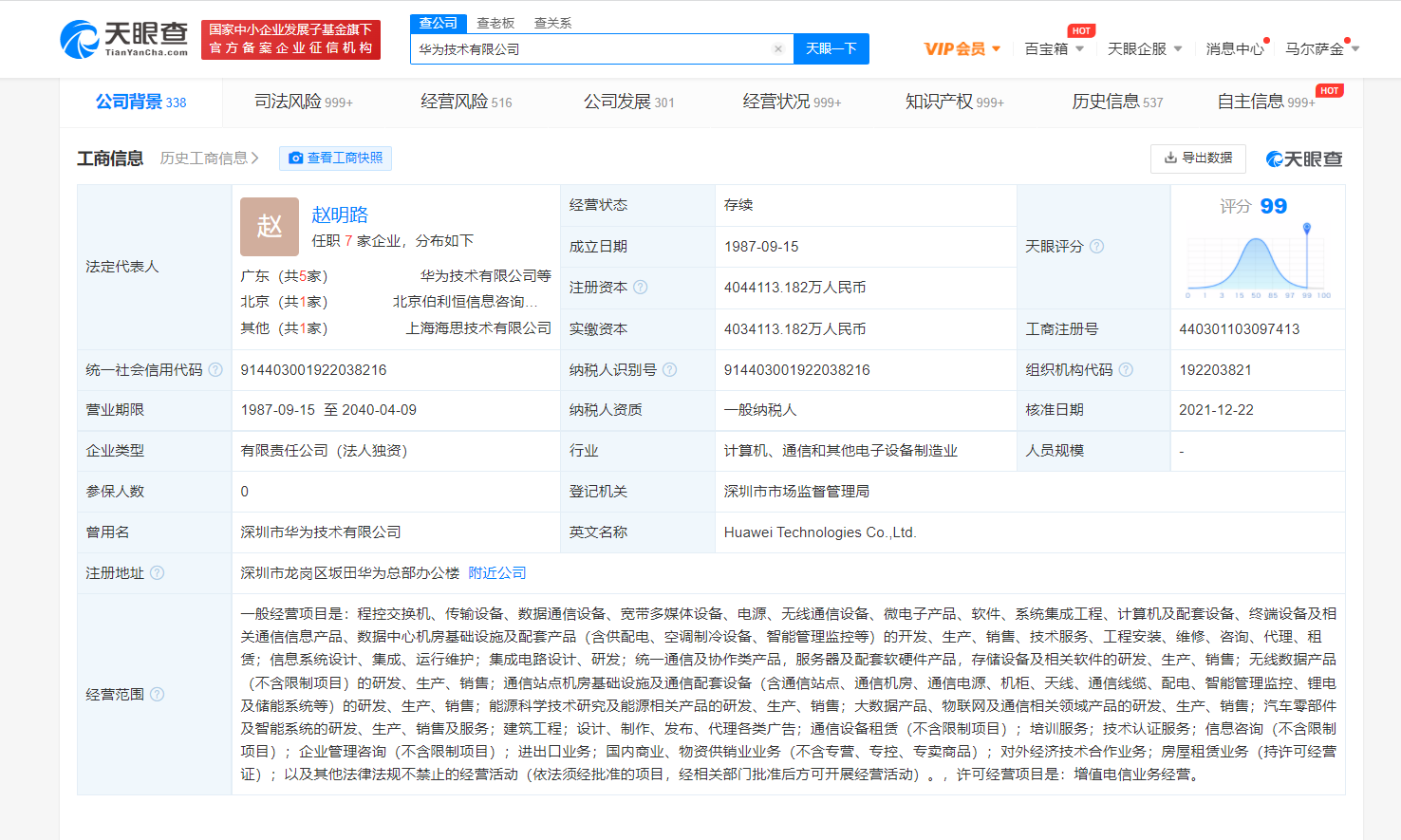The height and width of the screenshot is (840, 1401).
Task: Select the 组织机构代码 value 192203821
Action: point(1215,369)
